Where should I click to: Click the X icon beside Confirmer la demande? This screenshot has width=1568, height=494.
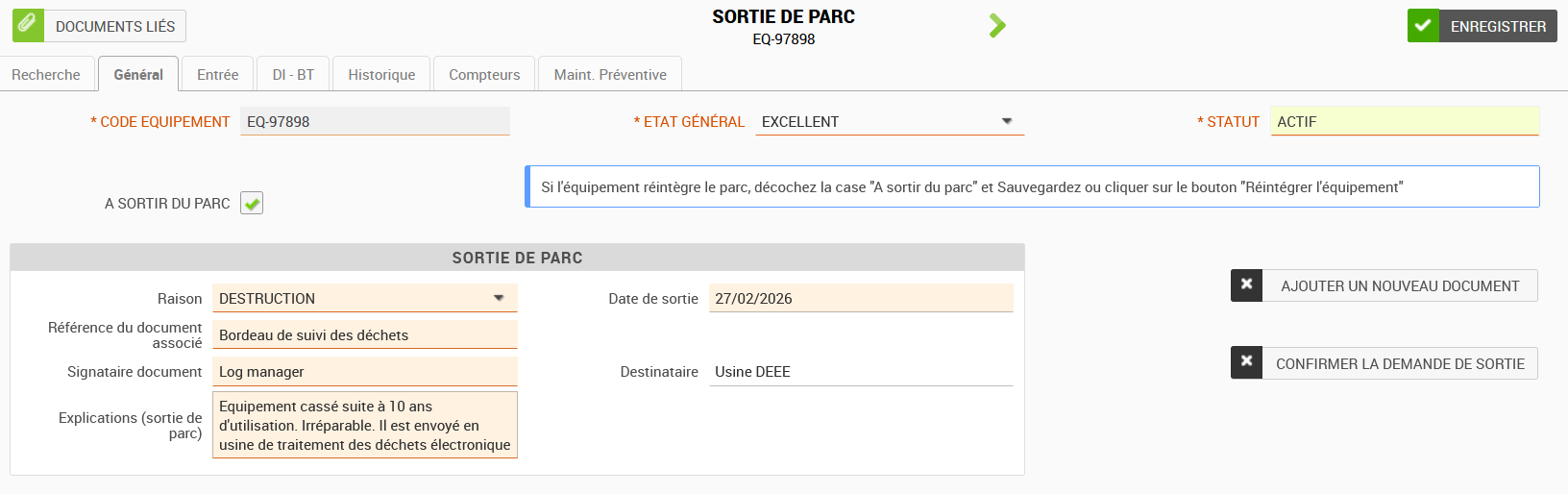pos(1246,363)
